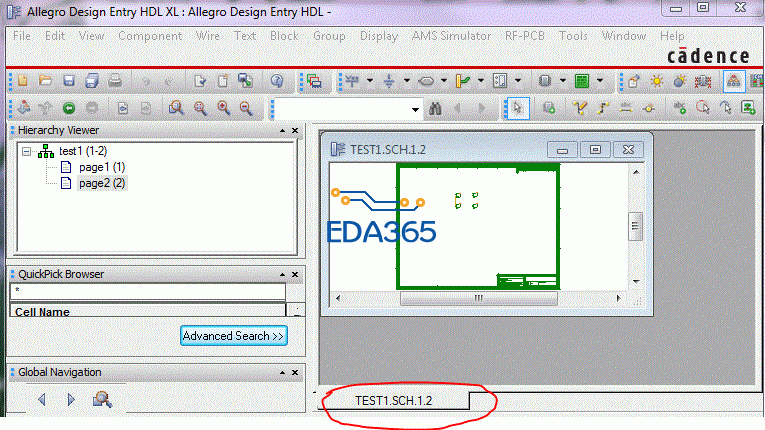
Task: Open the Wire menu
Action: tap(208, 36)
